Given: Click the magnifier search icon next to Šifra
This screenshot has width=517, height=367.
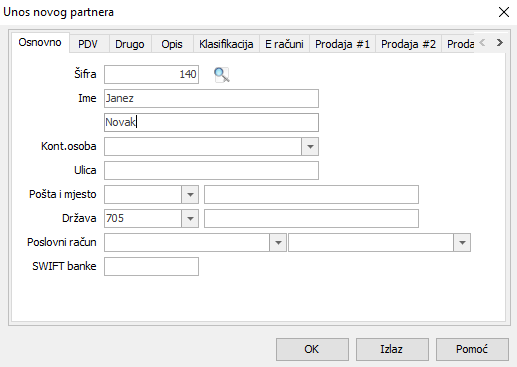Looking at the screenshot, I should [x=222, y=75].
